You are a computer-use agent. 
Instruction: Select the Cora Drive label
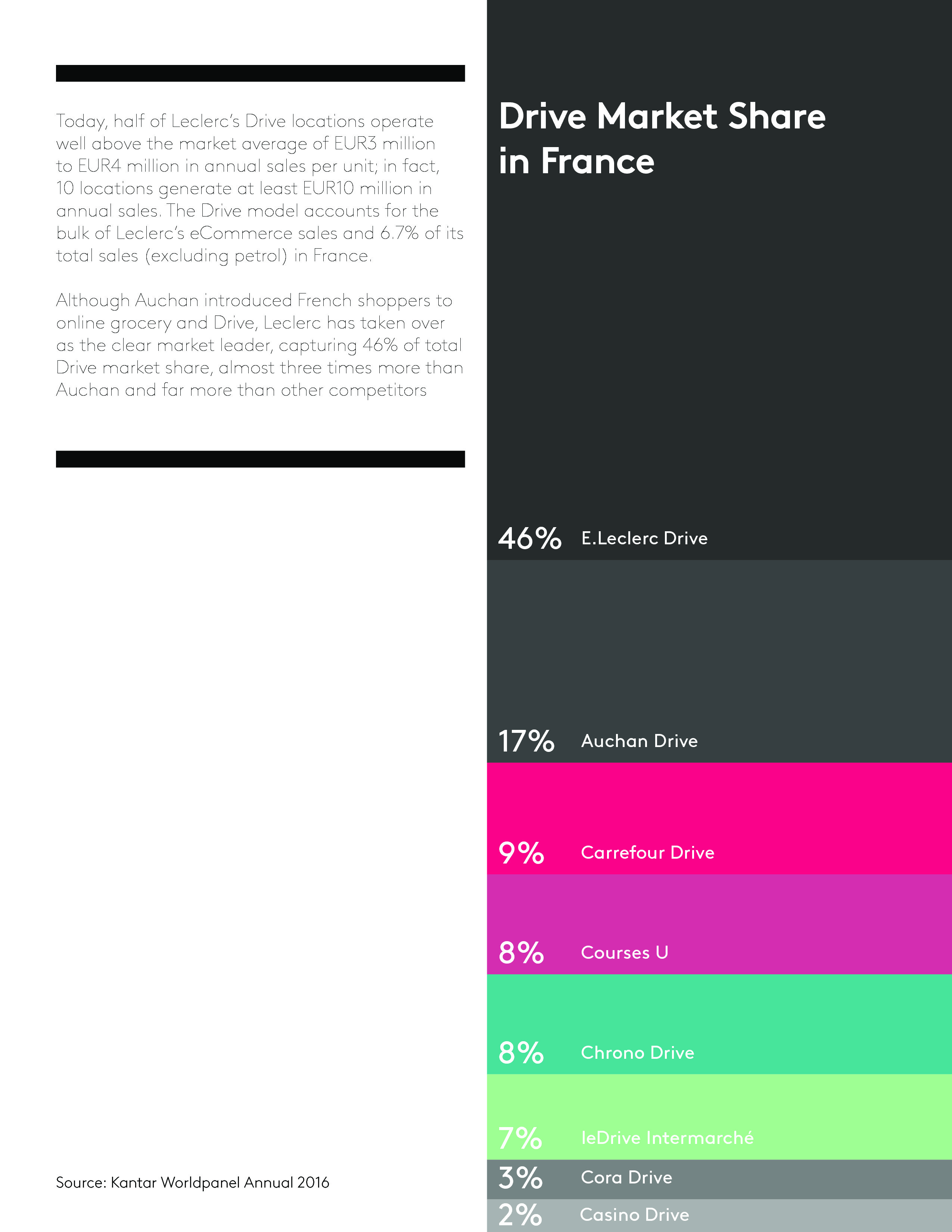point(626,1178)
